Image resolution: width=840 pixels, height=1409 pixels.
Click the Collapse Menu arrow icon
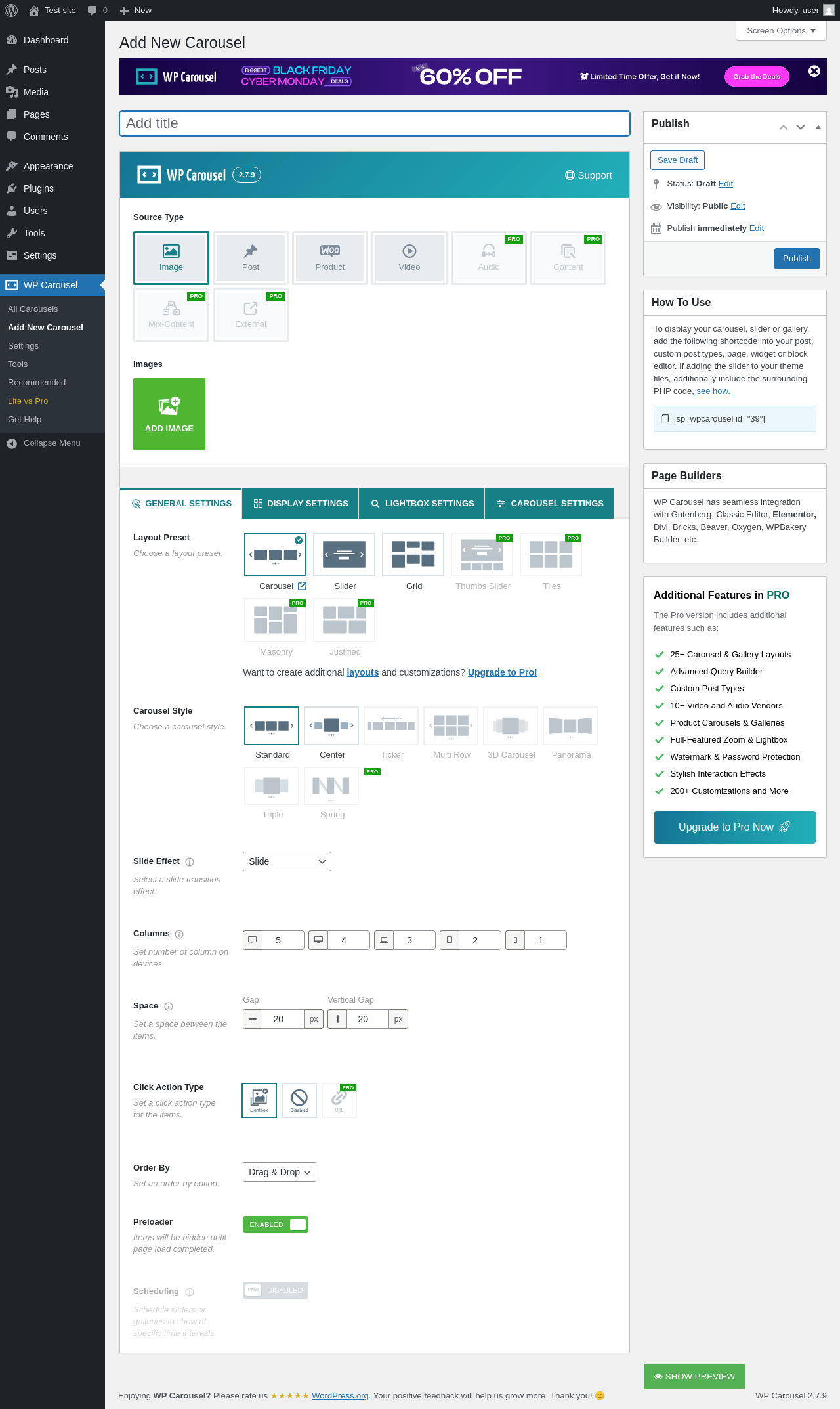coord(12,443)
